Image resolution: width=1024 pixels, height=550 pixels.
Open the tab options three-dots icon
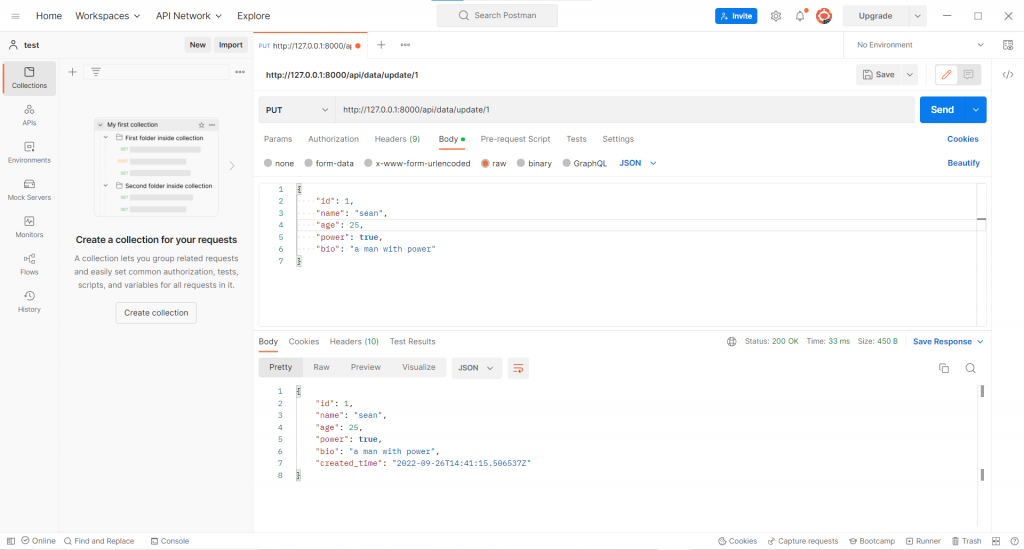[x=406, y=45]
